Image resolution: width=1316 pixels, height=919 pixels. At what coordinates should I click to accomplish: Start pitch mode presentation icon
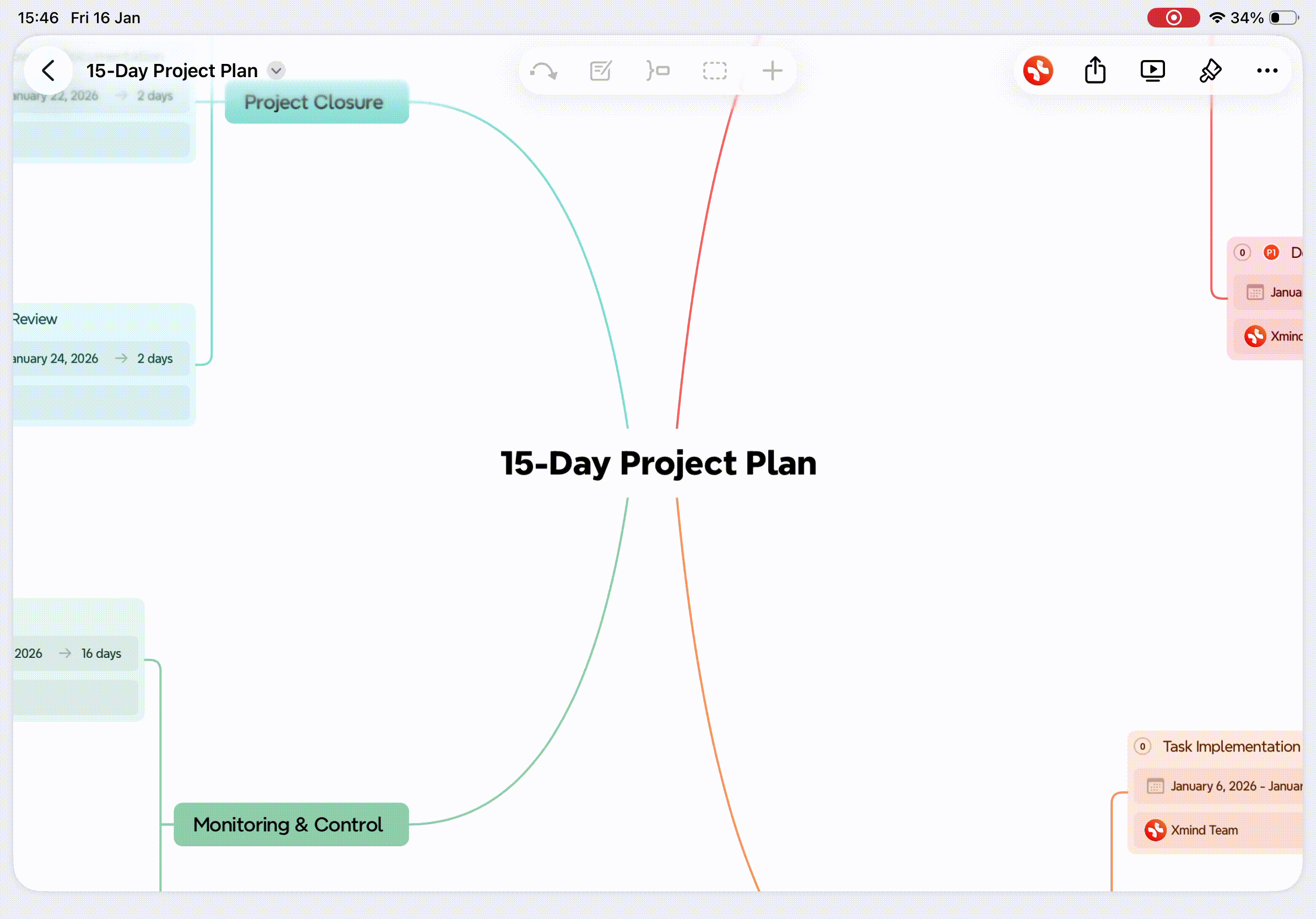(1152, 71)
